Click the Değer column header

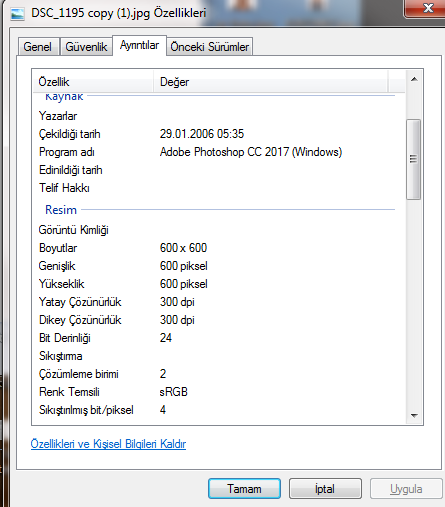271,82
